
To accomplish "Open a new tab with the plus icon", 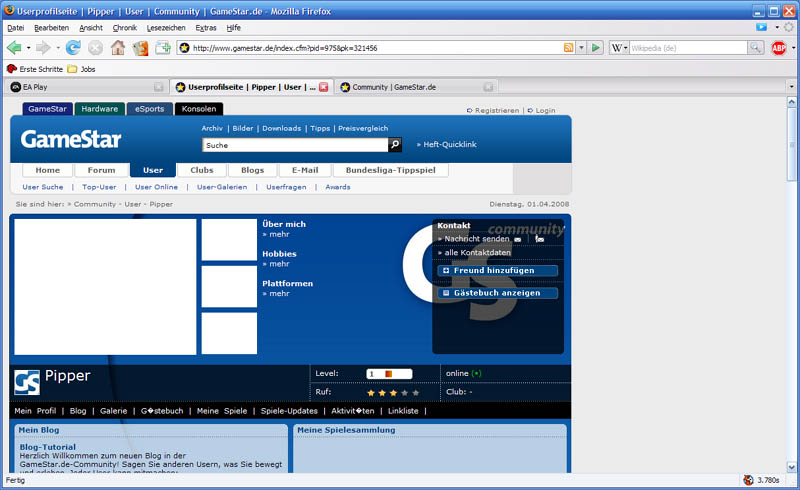I will click(x=163, y=48).
